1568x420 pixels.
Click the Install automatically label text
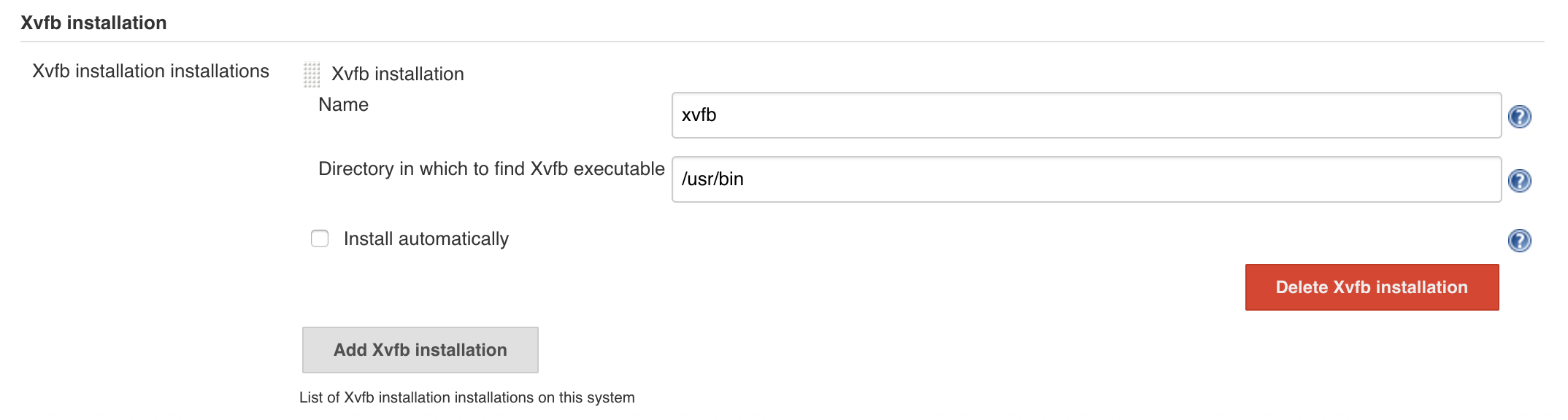426,239
